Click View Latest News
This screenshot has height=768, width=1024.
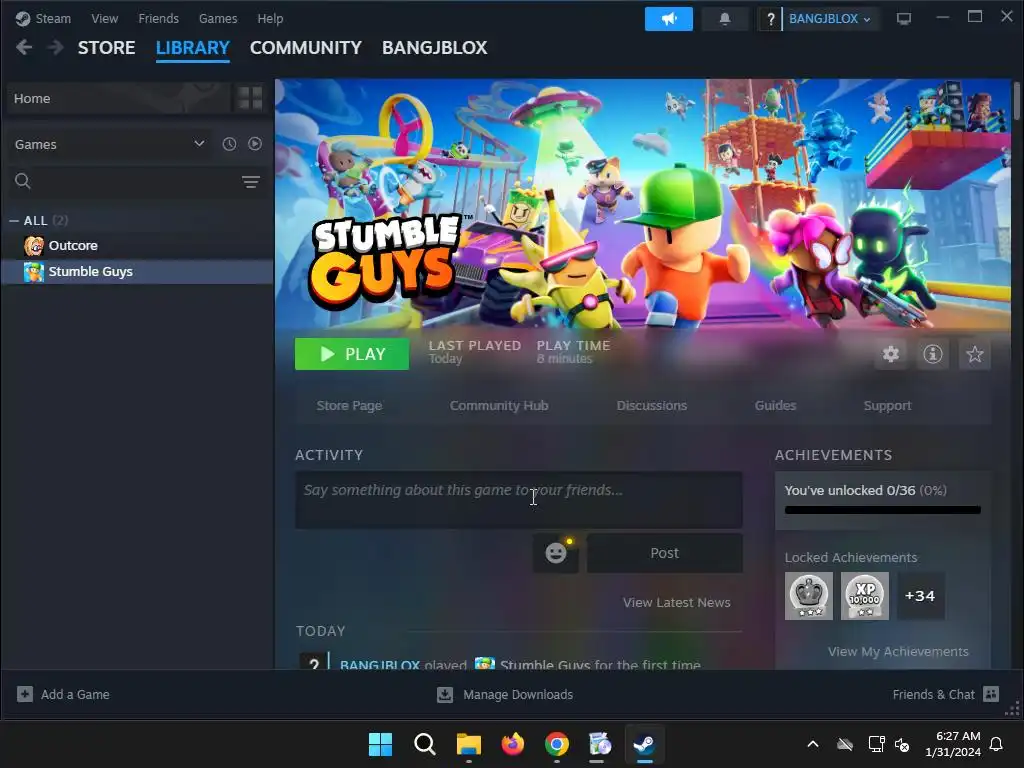[x=677, y=603]
